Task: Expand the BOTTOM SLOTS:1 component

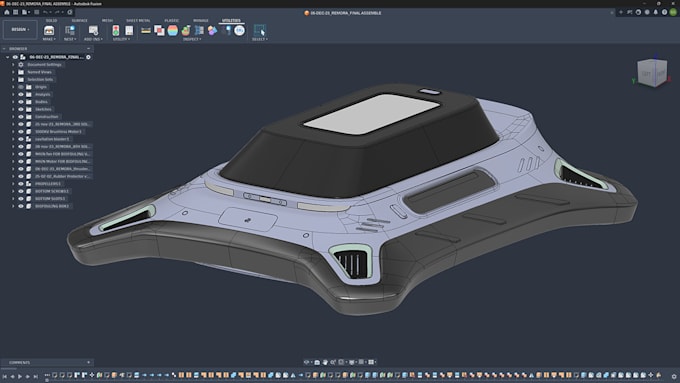Action: (x=13, y=199)
